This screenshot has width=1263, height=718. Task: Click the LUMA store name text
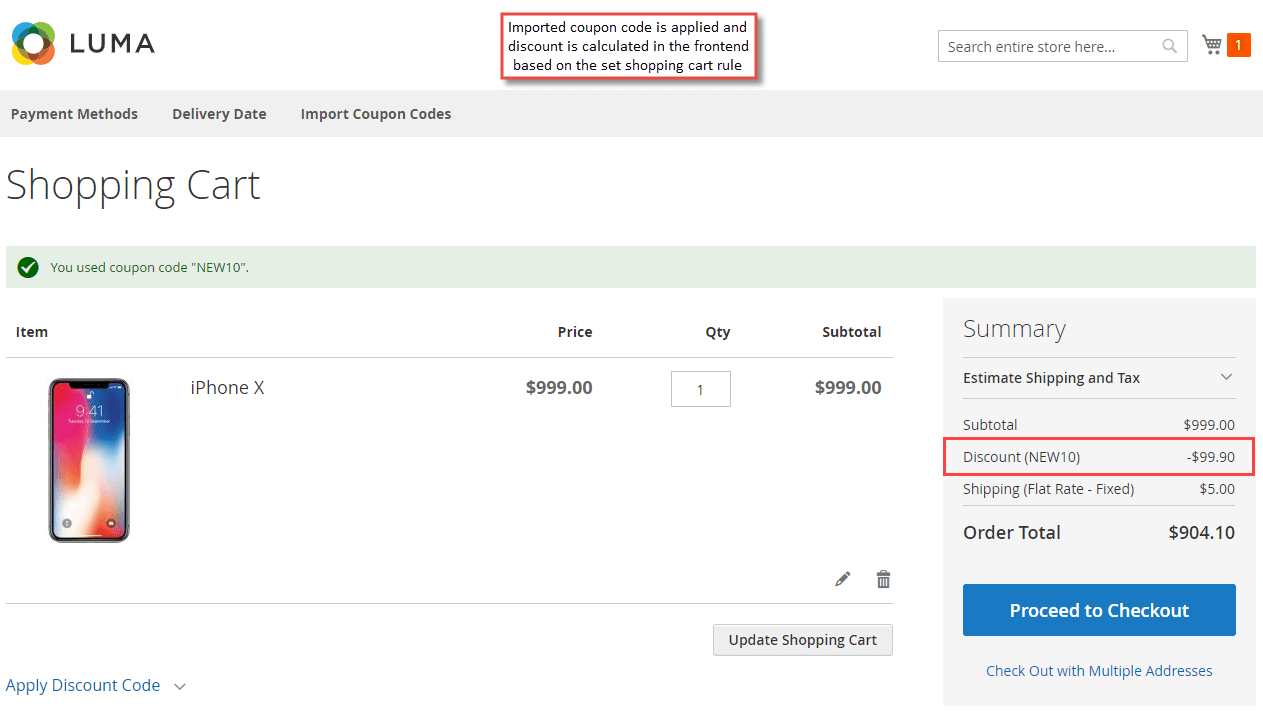click(113, 44)
